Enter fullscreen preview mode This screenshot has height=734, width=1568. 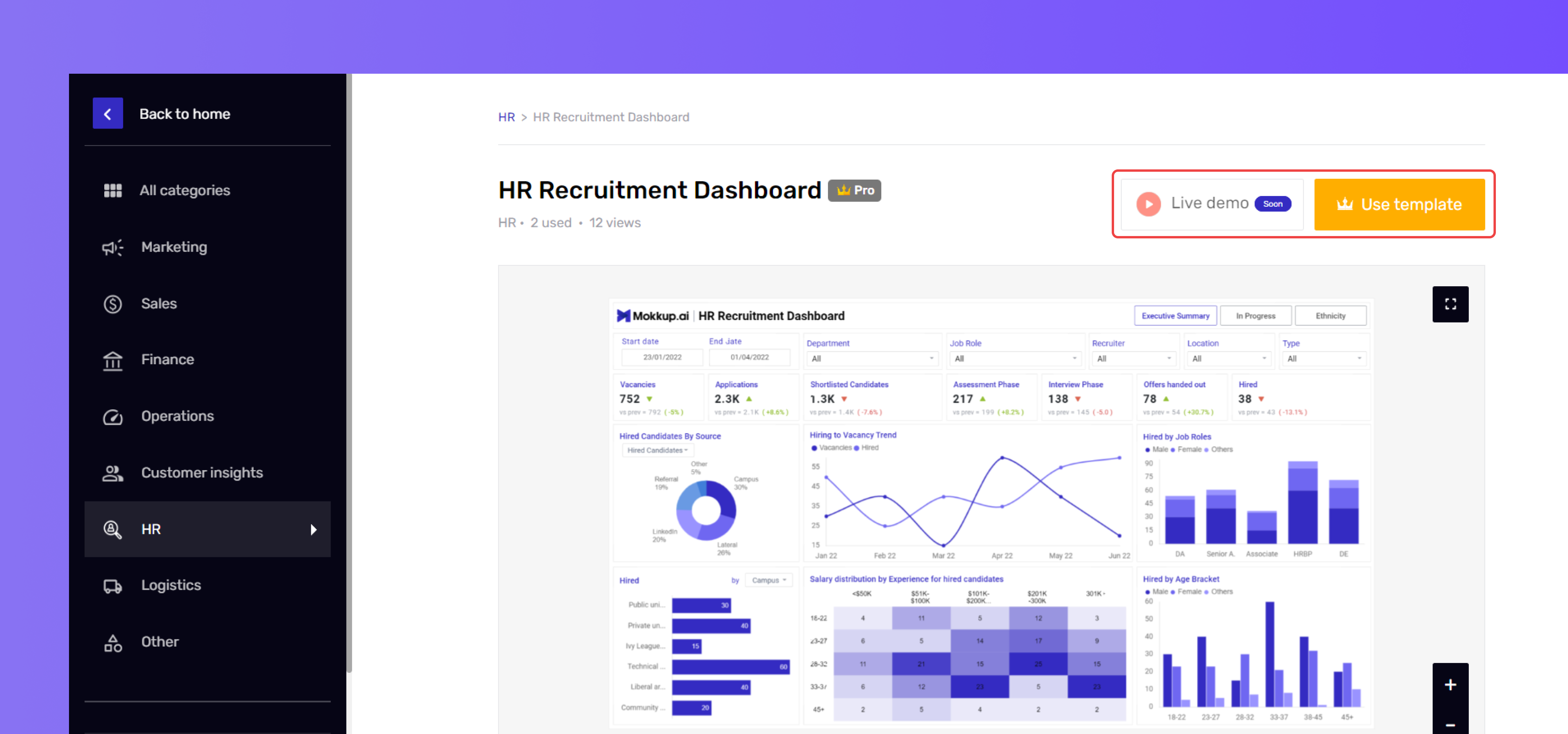[1450, 304]
